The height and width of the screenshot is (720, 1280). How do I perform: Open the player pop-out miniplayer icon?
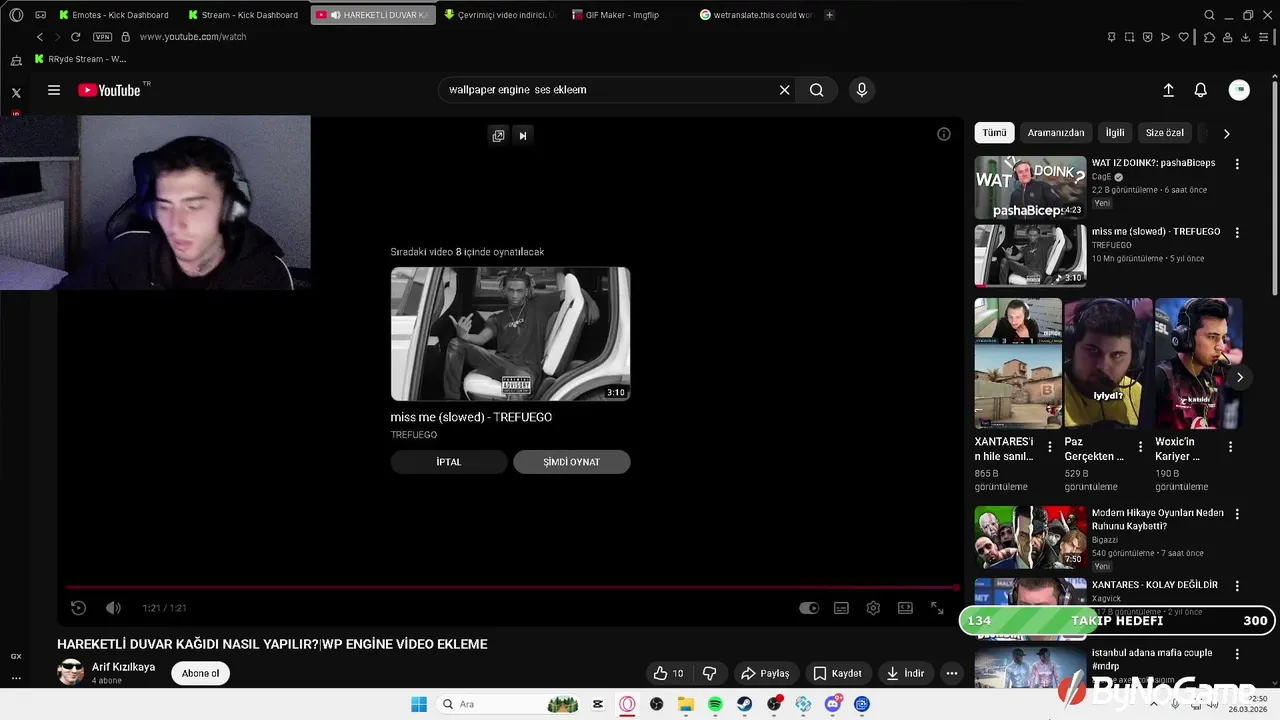coord(498,136)
